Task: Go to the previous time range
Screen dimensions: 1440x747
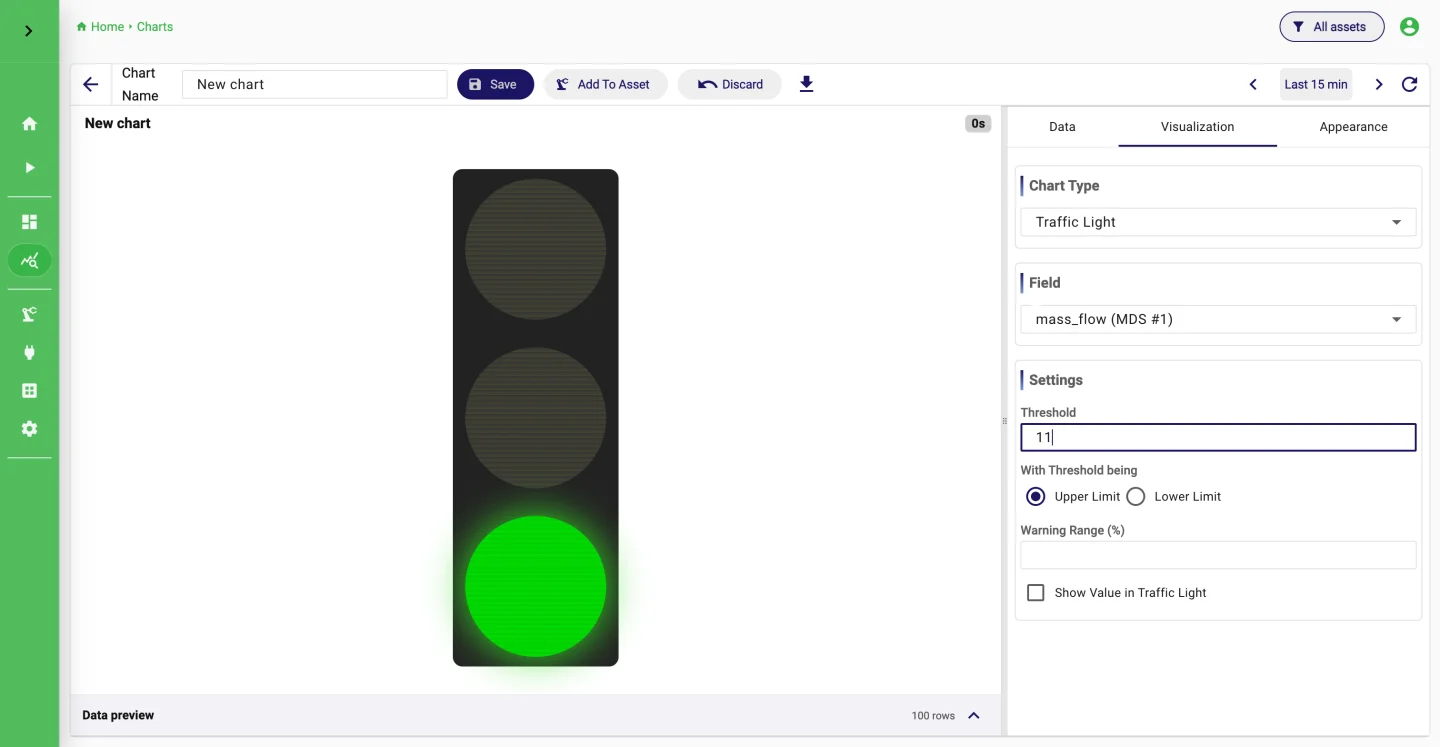Action: pyautogui.click(x=1253, y=85)
